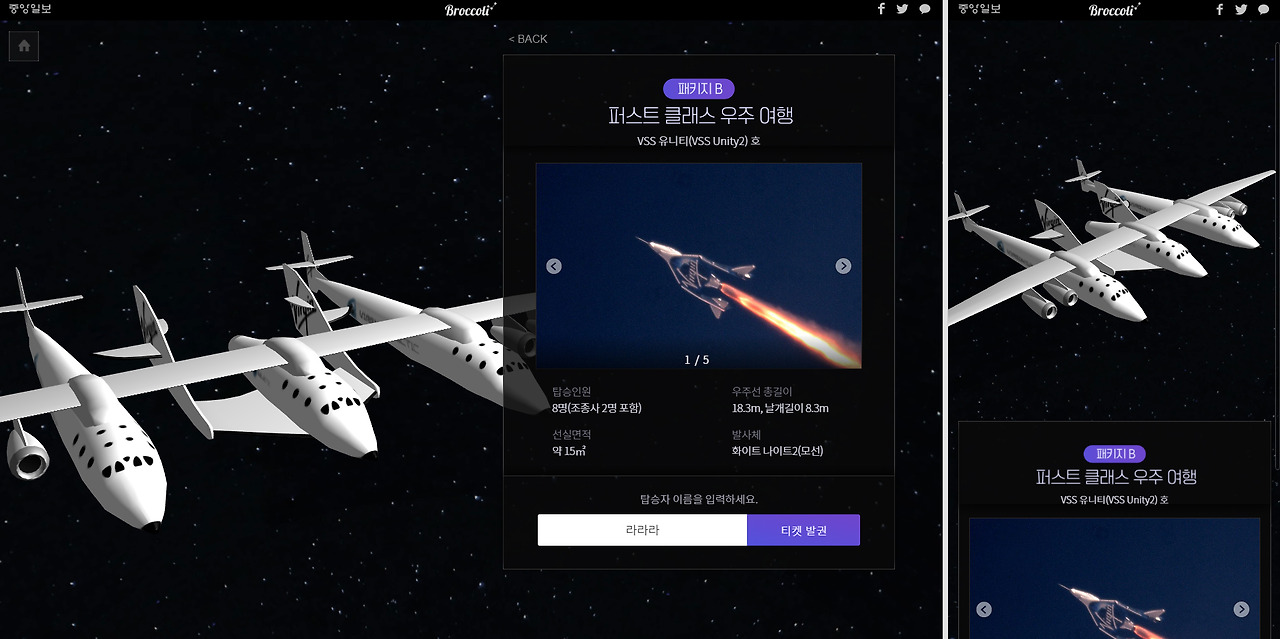Share via Facebook icon in left header
Screen dimensions: 1280x639
coord(881,9)
